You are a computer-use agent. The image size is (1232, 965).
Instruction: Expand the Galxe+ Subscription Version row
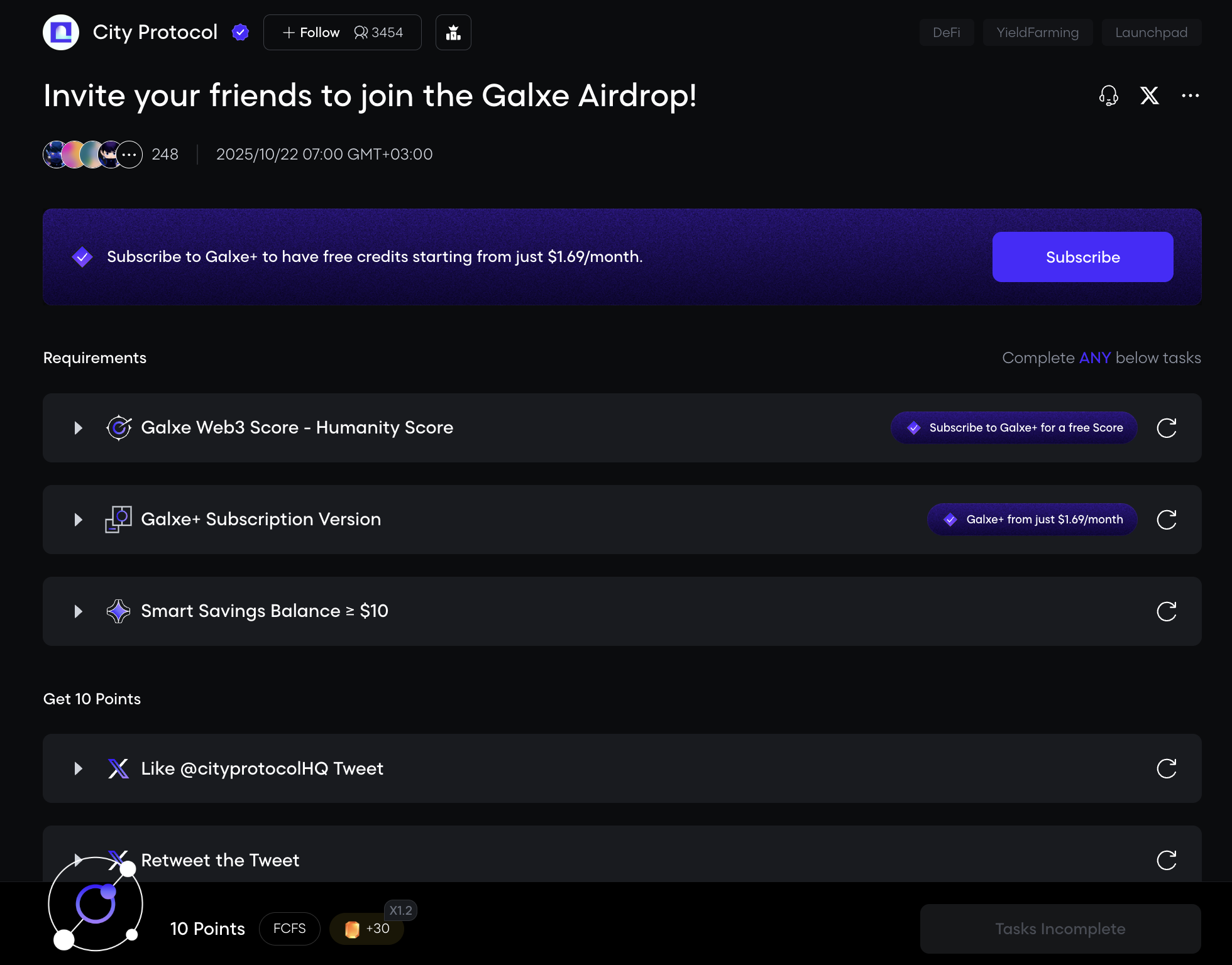78,520
